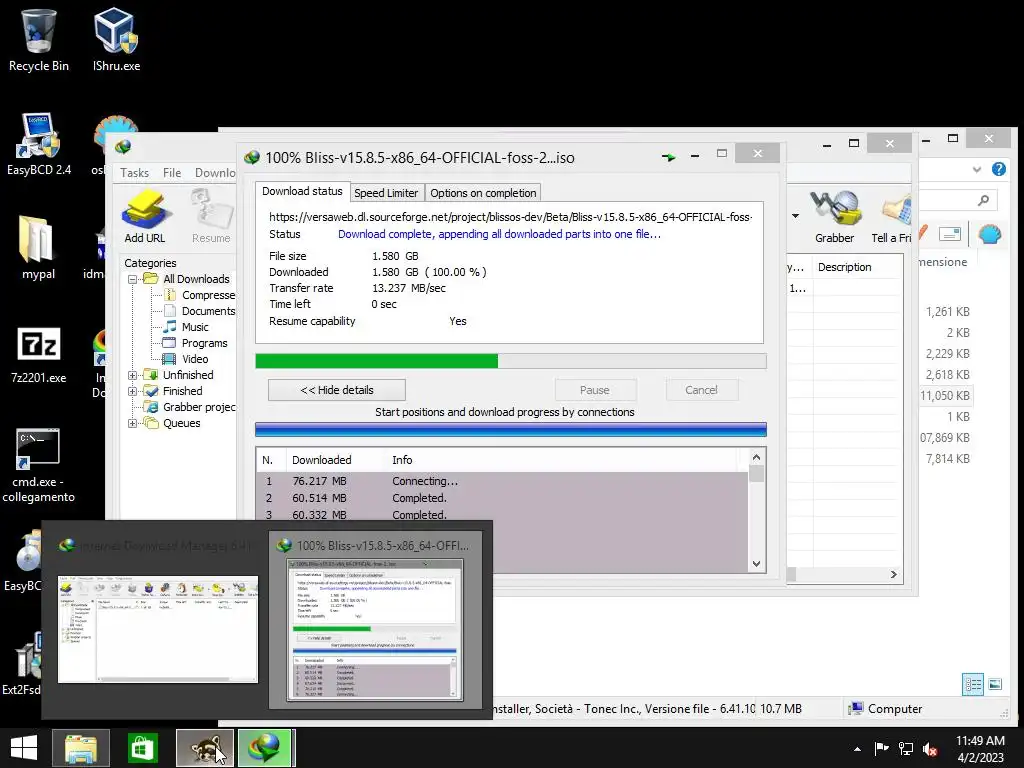Click the help question mark icon in Explorer
Viewport: 1024px width, 768px height.
[999, 169]
